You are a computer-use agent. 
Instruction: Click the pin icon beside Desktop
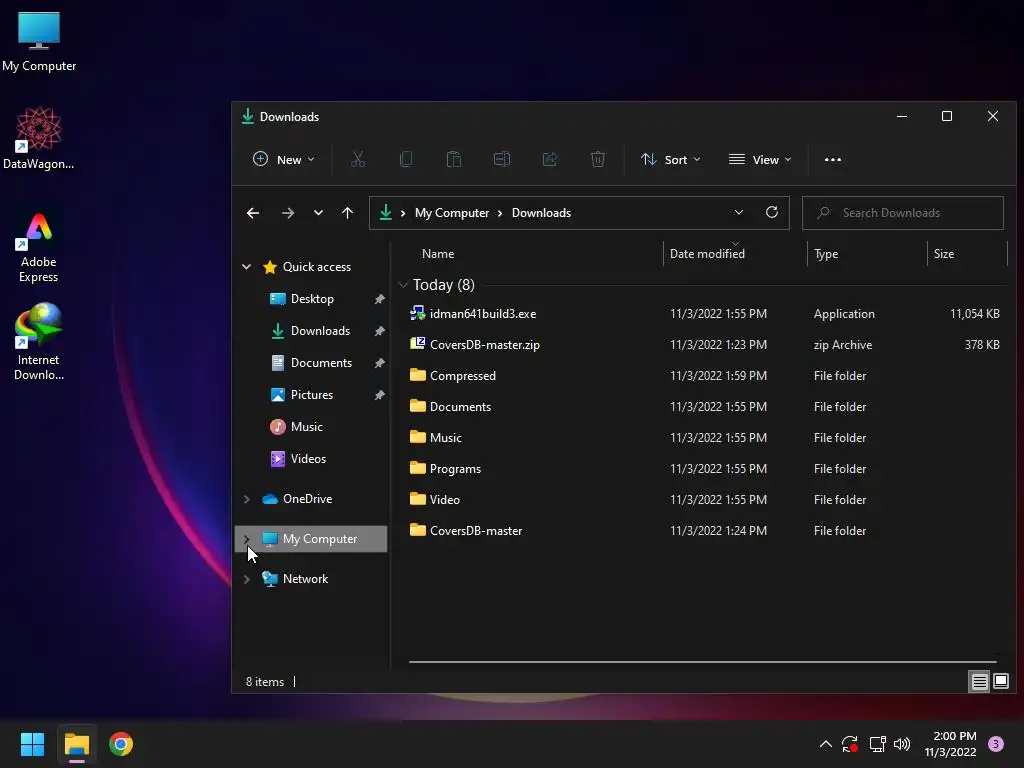[379, 299]
